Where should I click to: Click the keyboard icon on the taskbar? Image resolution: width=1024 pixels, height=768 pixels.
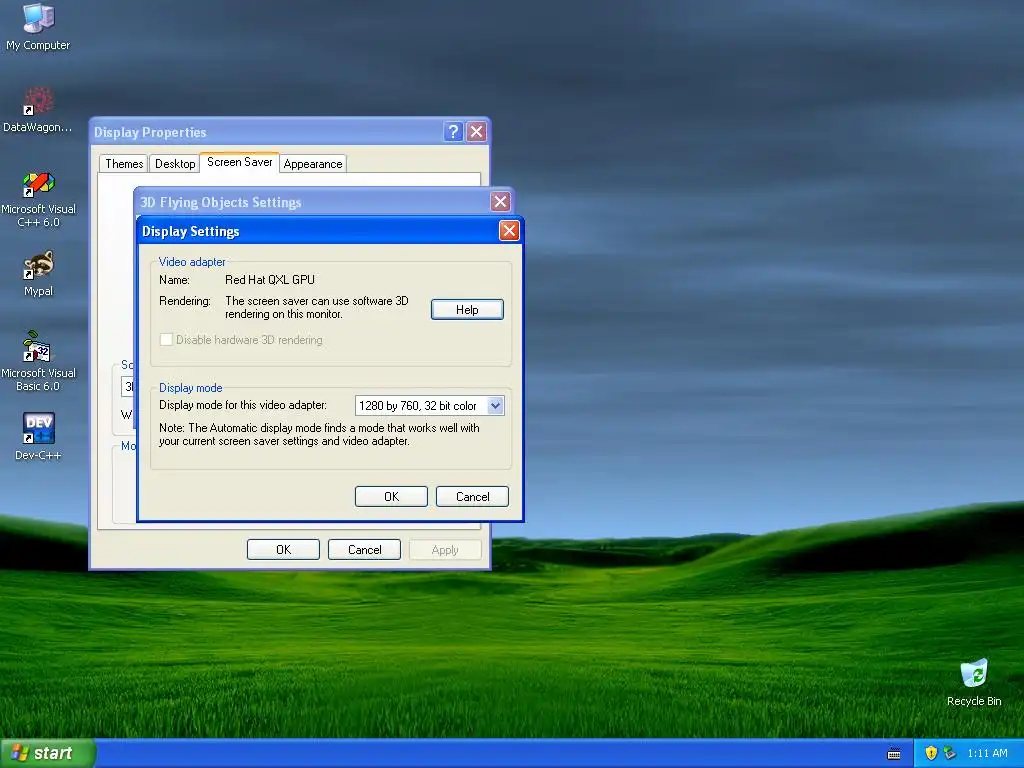tap(894, 754)
